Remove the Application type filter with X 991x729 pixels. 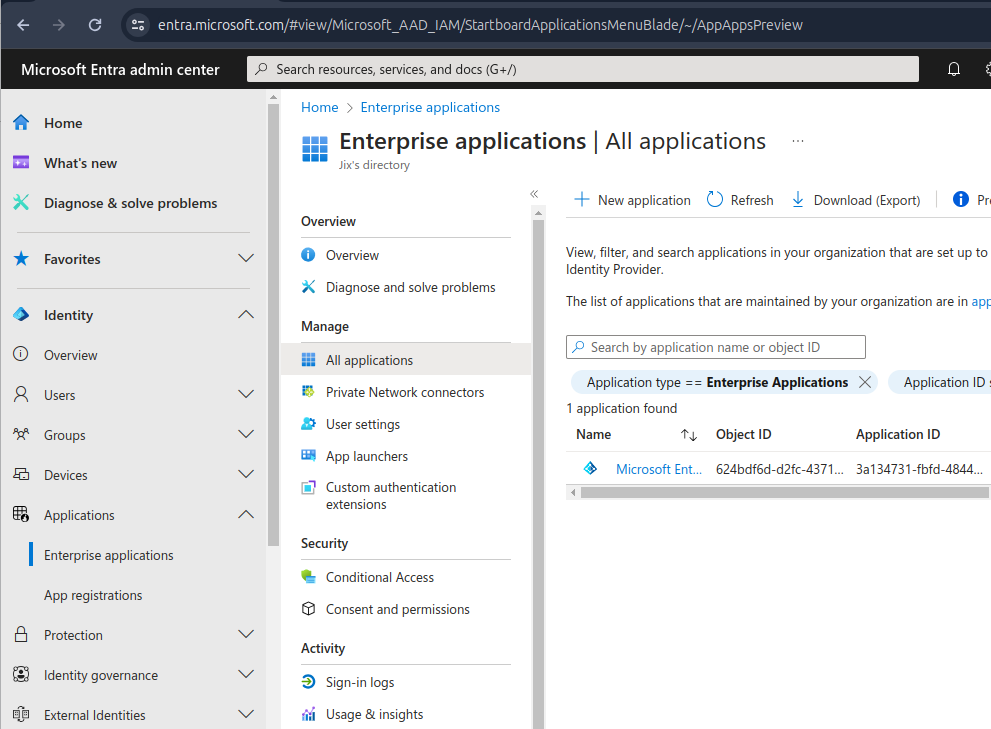(x=865, y=382)
